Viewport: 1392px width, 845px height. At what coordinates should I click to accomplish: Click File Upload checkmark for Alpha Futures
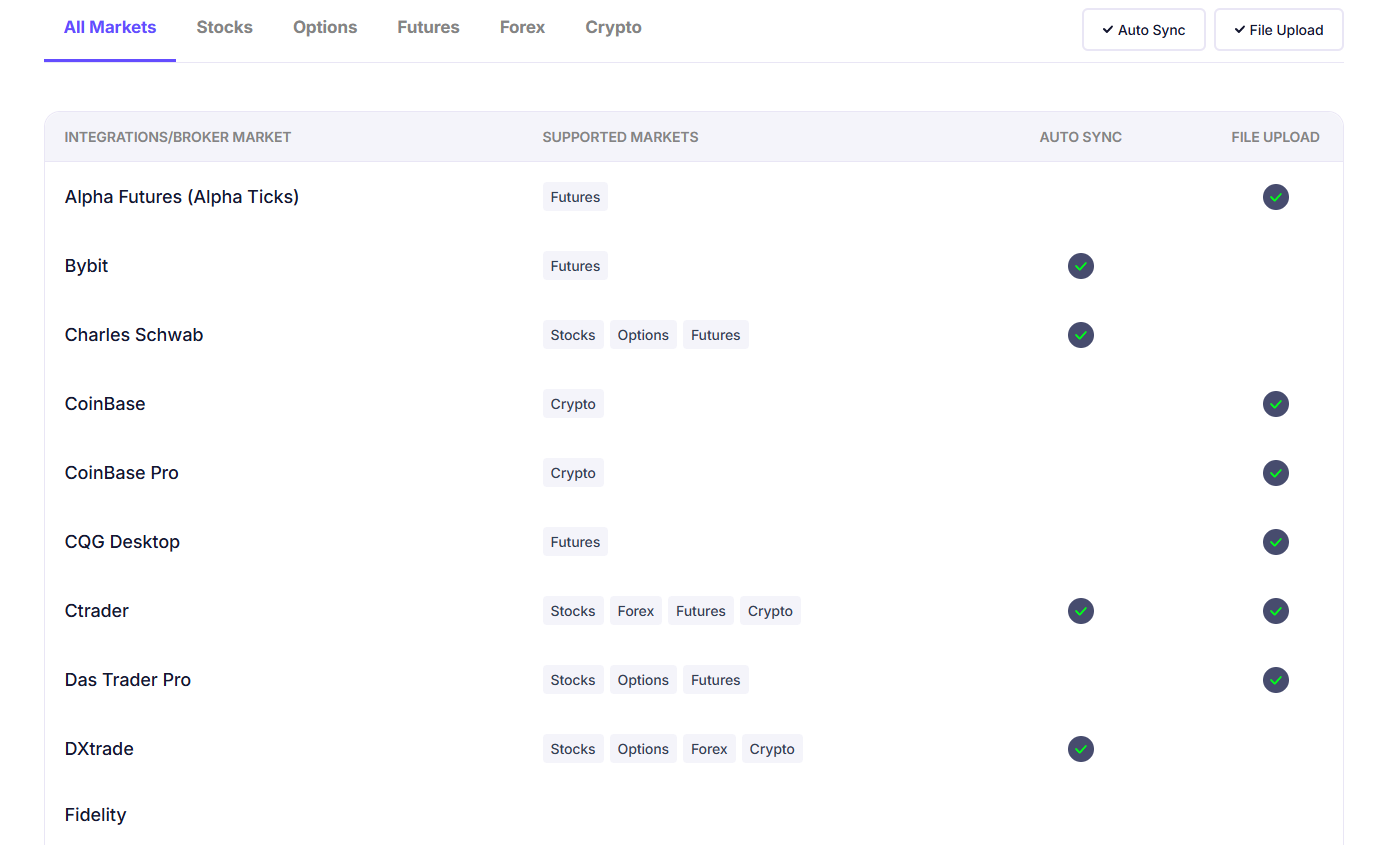[x=1275, y=197]
